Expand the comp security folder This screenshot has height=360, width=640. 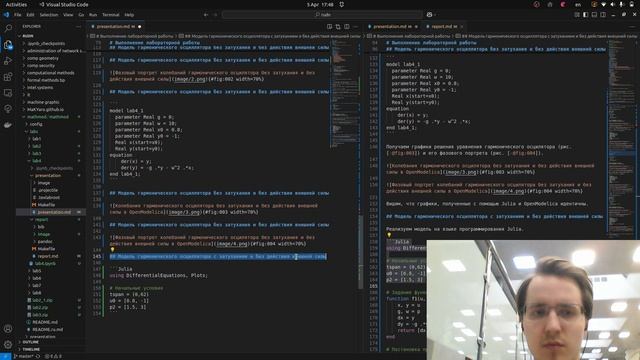[x=41, y=65]
